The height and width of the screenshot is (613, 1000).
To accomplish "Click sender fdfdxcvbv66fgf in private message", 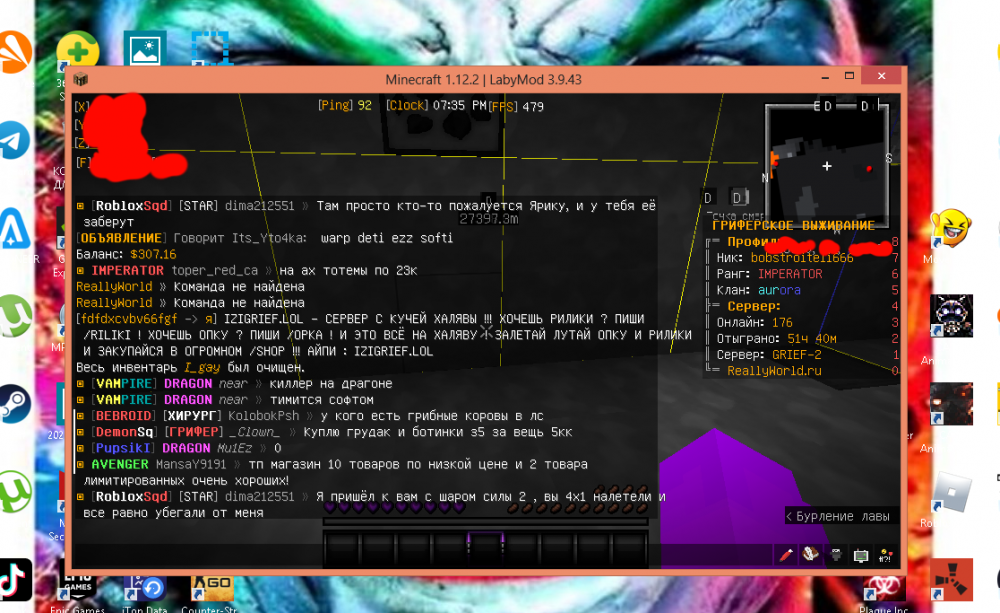I will [128, 319].
